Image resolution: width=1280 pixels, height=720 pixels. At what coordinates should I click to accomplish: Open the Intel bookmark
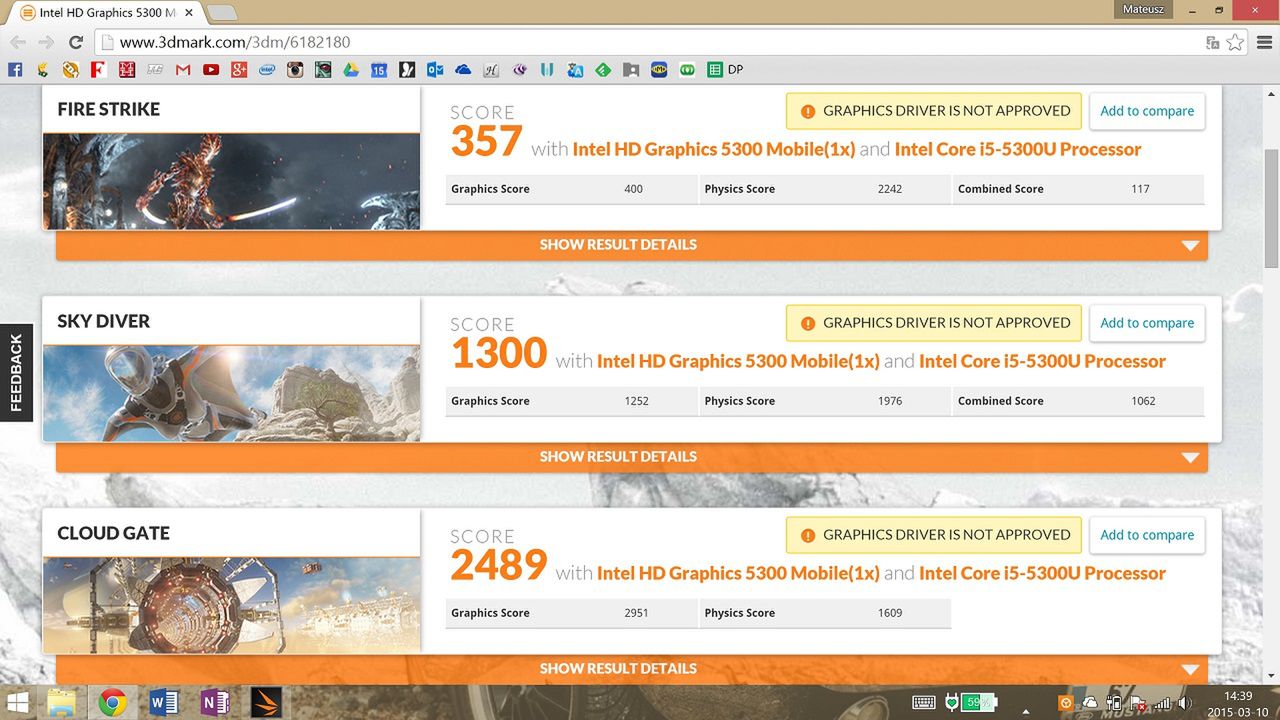tap(267, 69)
